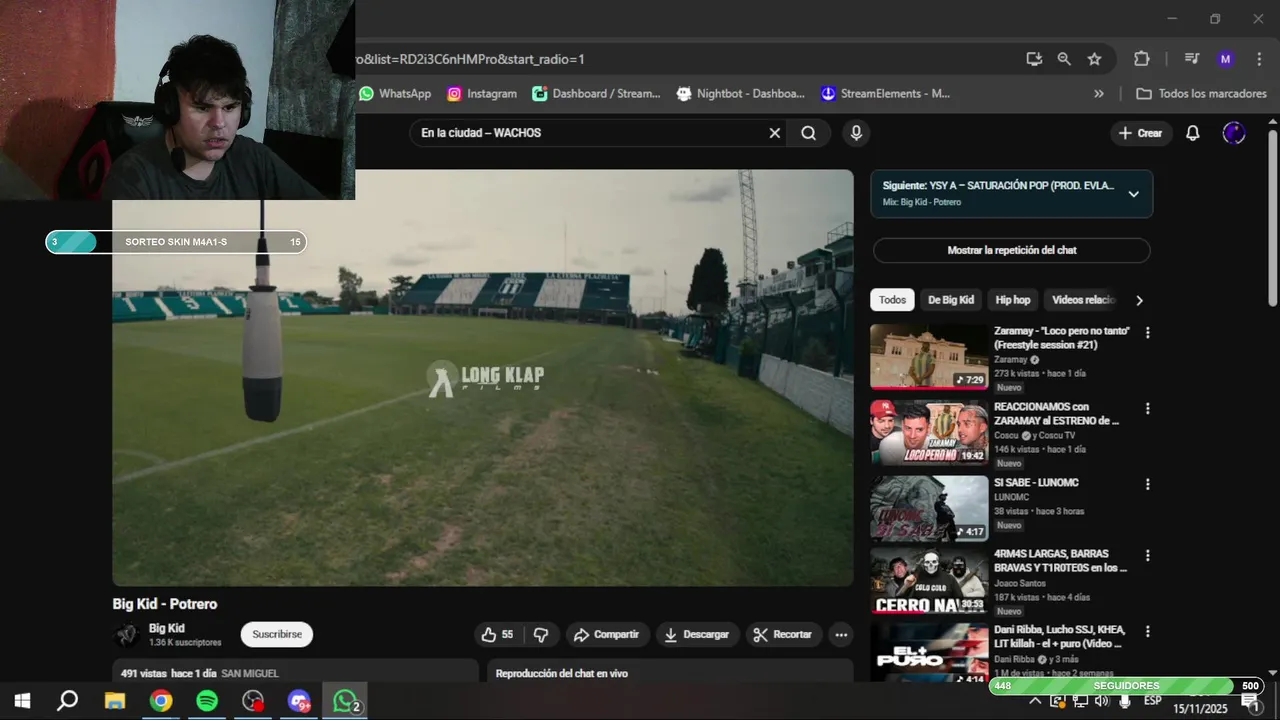The width and height of the screenshot is (1280, 720).
Task: Open Discord from the taskbar
Action: [x=299, y=701]
